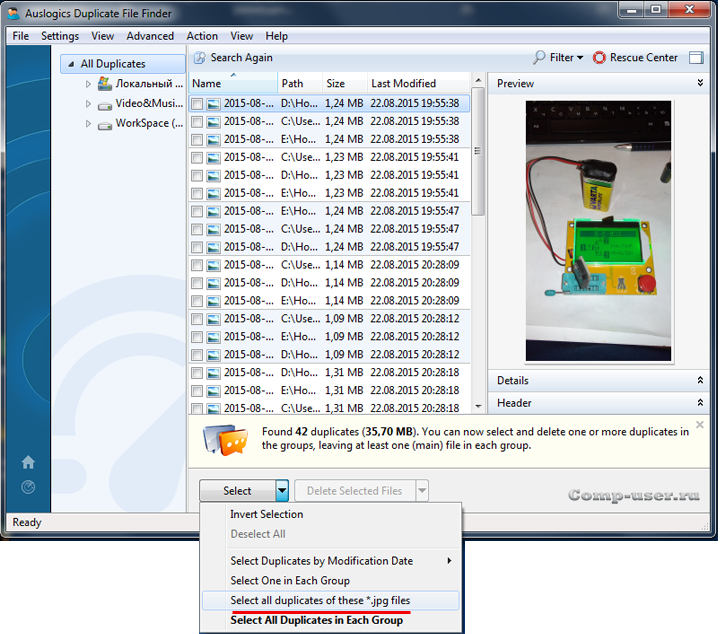Expand the Details panel chevron

pos(700,380)
